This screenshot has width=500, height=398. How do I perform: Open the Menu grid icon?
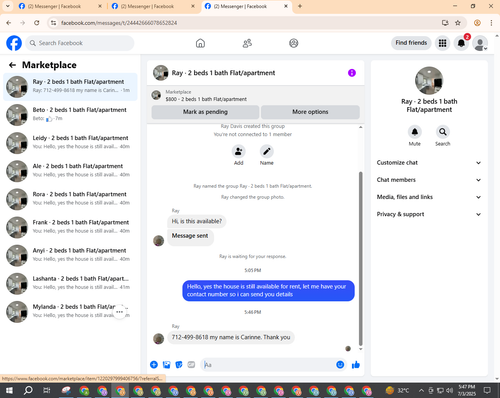442,43
